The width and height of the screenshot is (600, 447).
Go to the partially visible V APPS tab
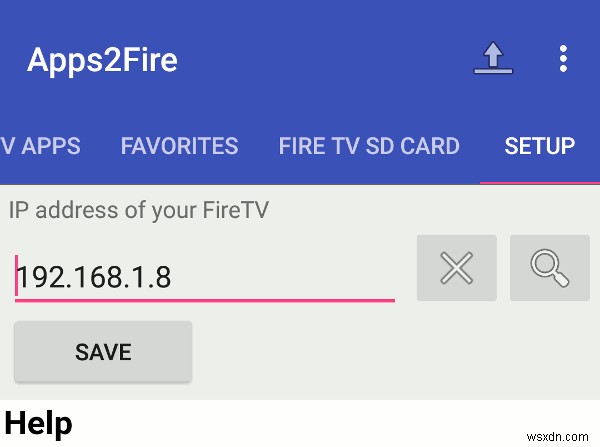click(40, 146)
